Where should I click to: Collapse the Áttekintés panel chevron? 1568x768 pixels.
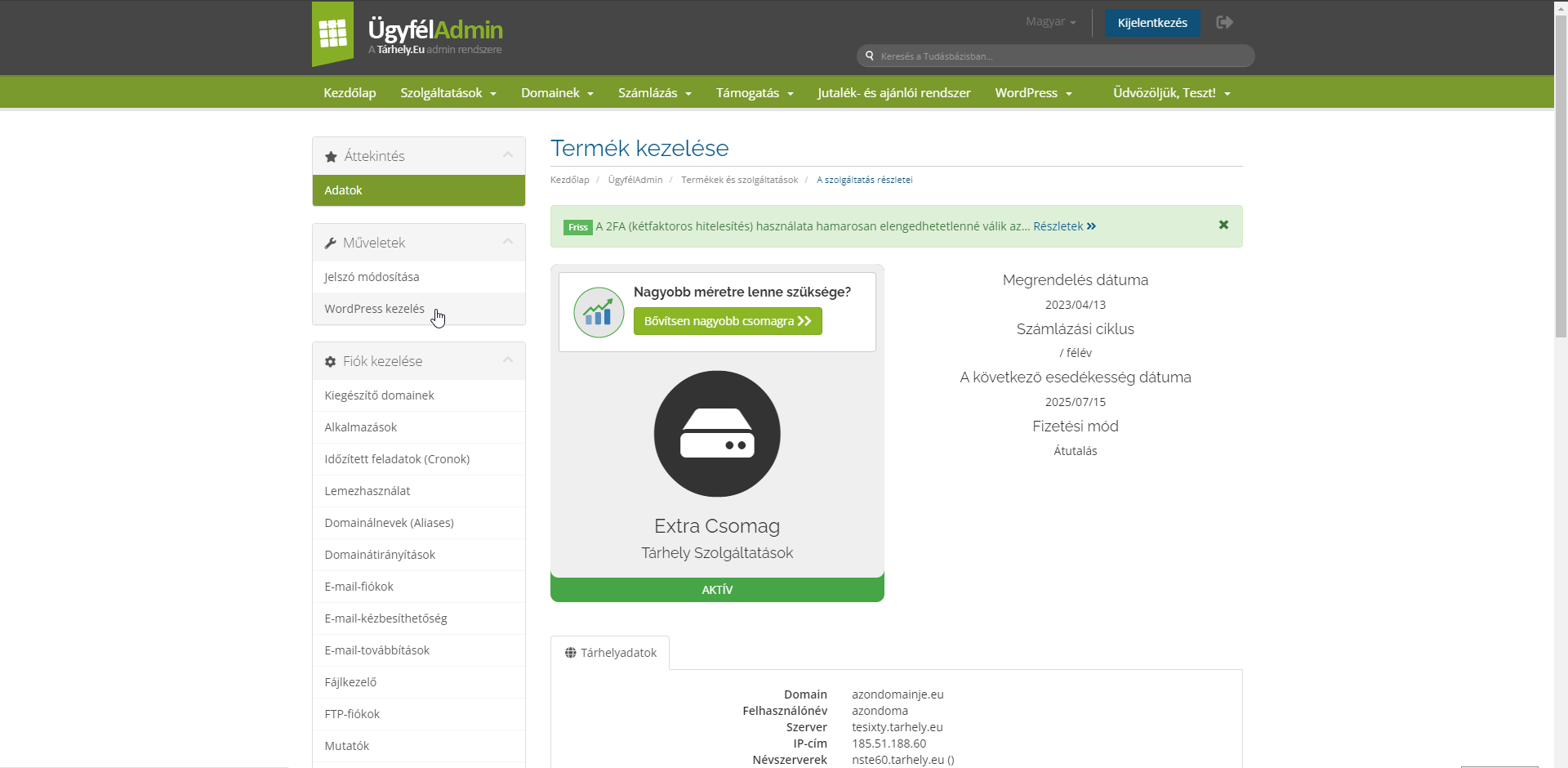point(508,155)
